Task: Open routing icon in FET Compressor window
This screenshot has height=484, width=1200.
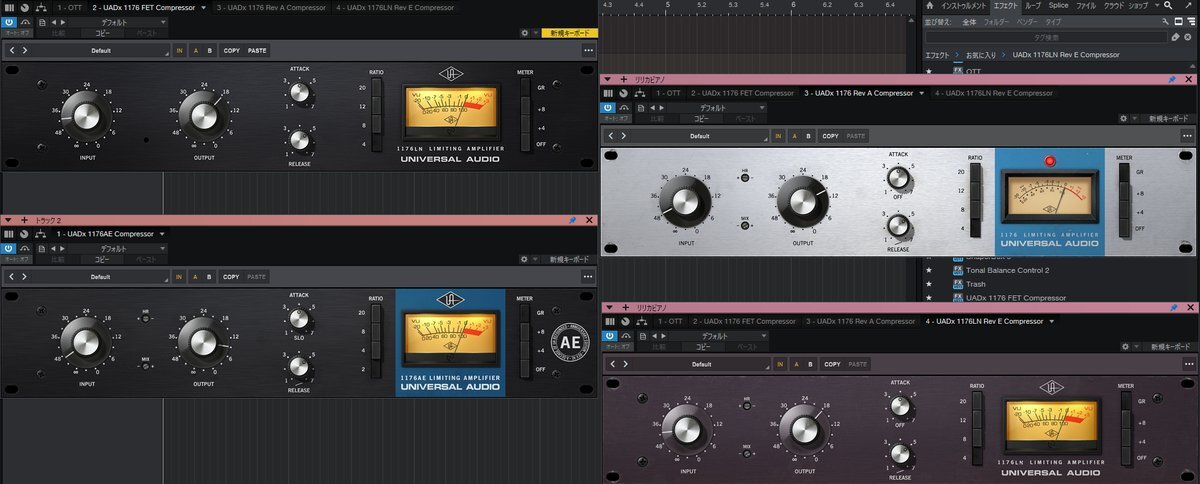Action: (42, 7)
